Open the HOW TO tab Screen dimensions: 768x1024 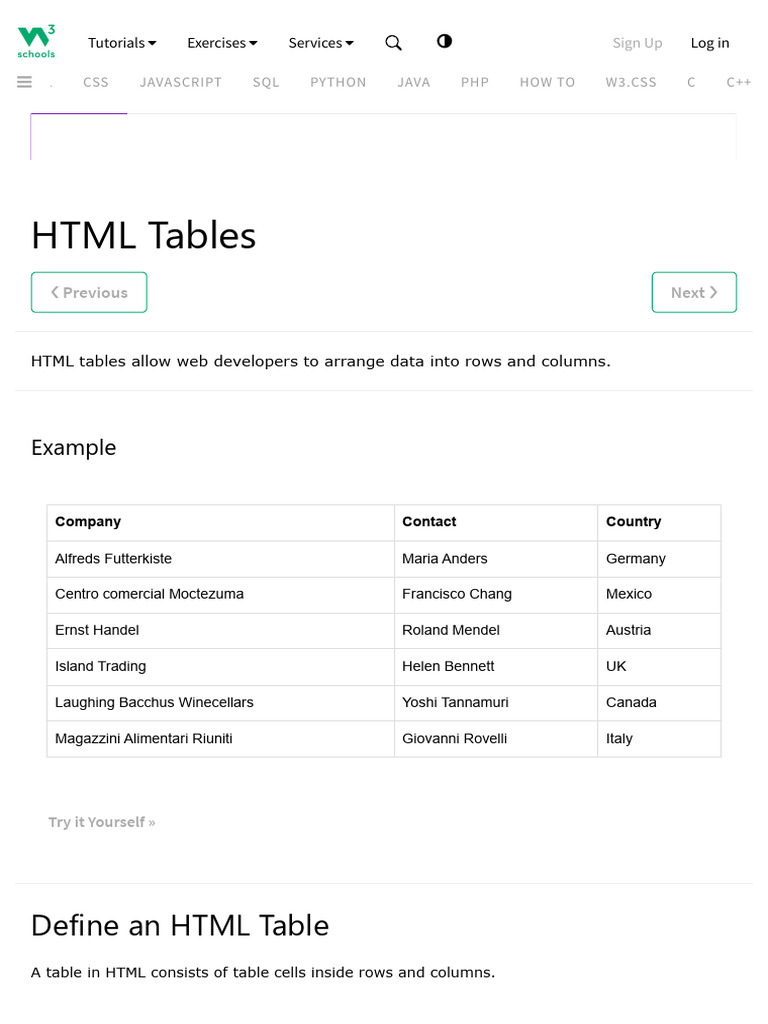click(547, 82)
